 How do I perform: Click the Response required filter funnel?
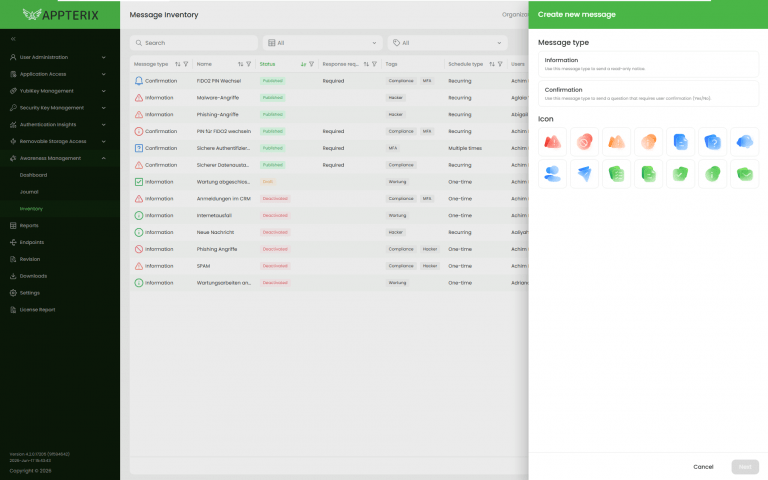374,64
